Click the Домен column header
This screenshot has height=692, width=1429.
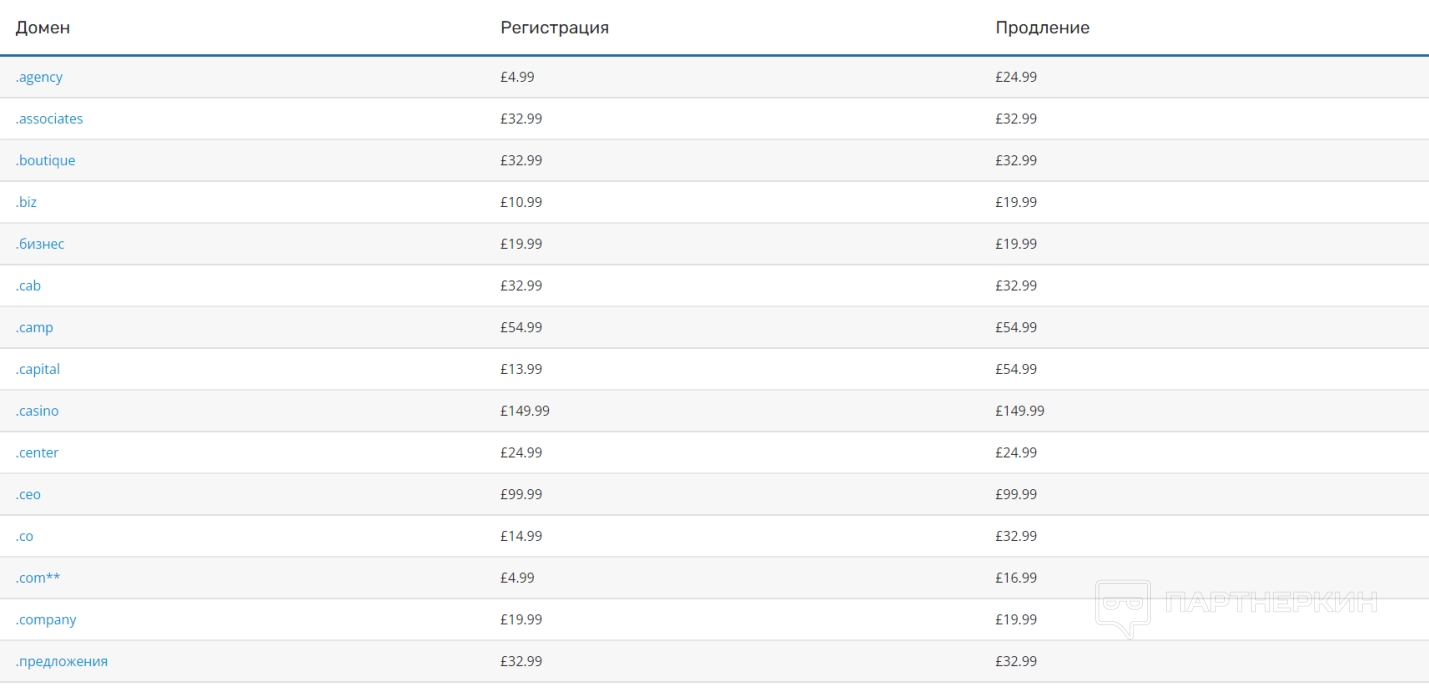(43, 28)
